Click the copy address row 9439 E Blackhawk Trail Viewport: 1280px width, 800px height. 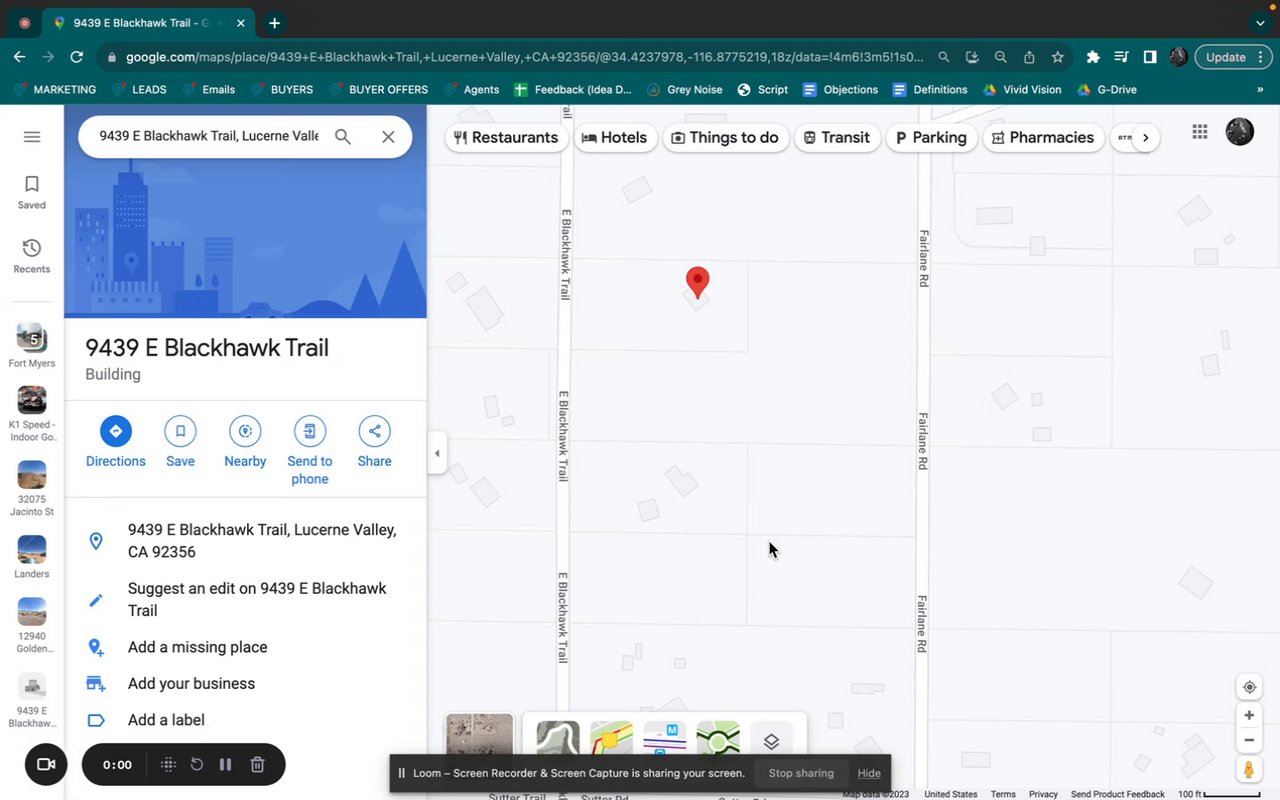[x=246, y=541]
